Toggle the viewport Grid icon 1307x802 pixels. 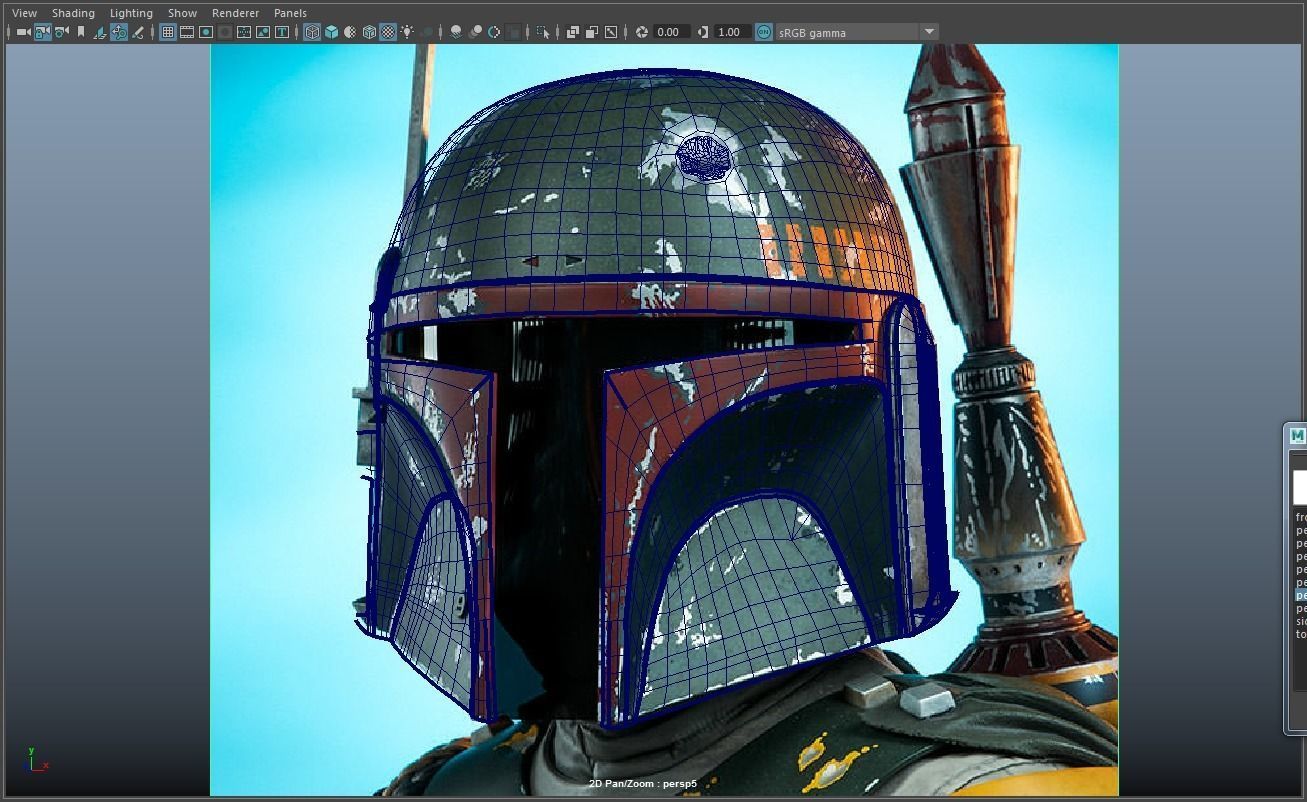(x=168, y=32)
